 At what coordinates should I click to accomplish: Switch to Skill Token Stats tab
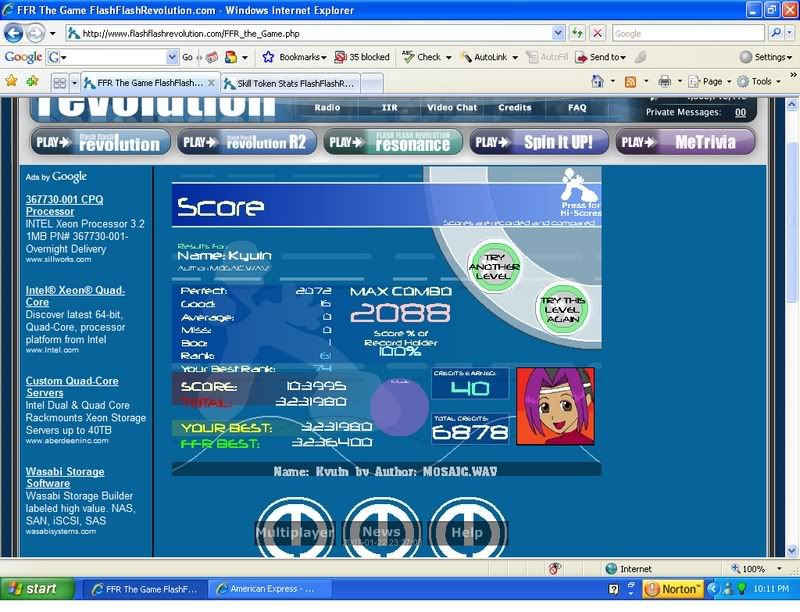click(285, 83)
